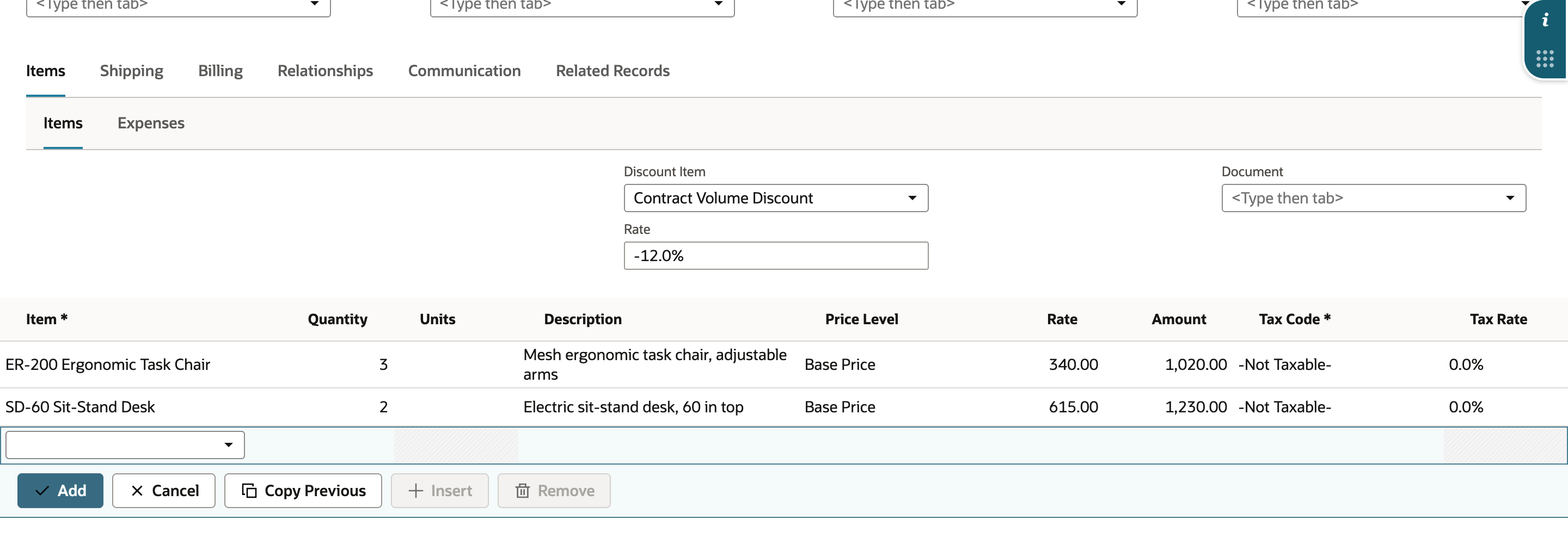Click the quantity 3 for the Task Chair

[383, 364]
